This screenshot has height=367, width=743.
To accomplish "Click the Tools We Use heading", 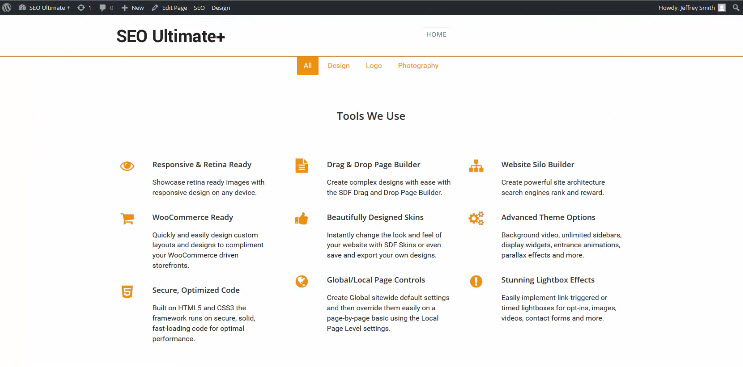I will pyautogui.click(x=371, y=116).
